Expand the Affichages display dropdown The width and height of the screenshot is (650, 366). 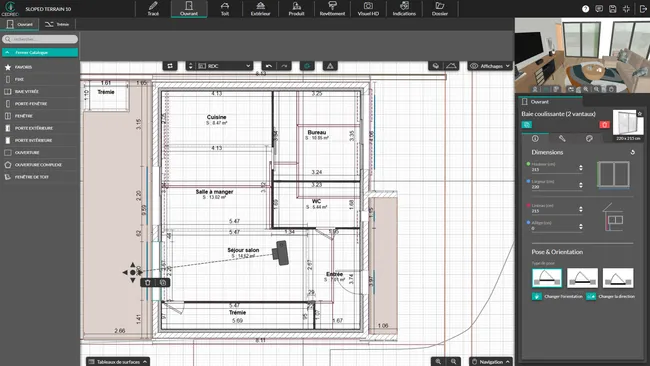(490, 66)
